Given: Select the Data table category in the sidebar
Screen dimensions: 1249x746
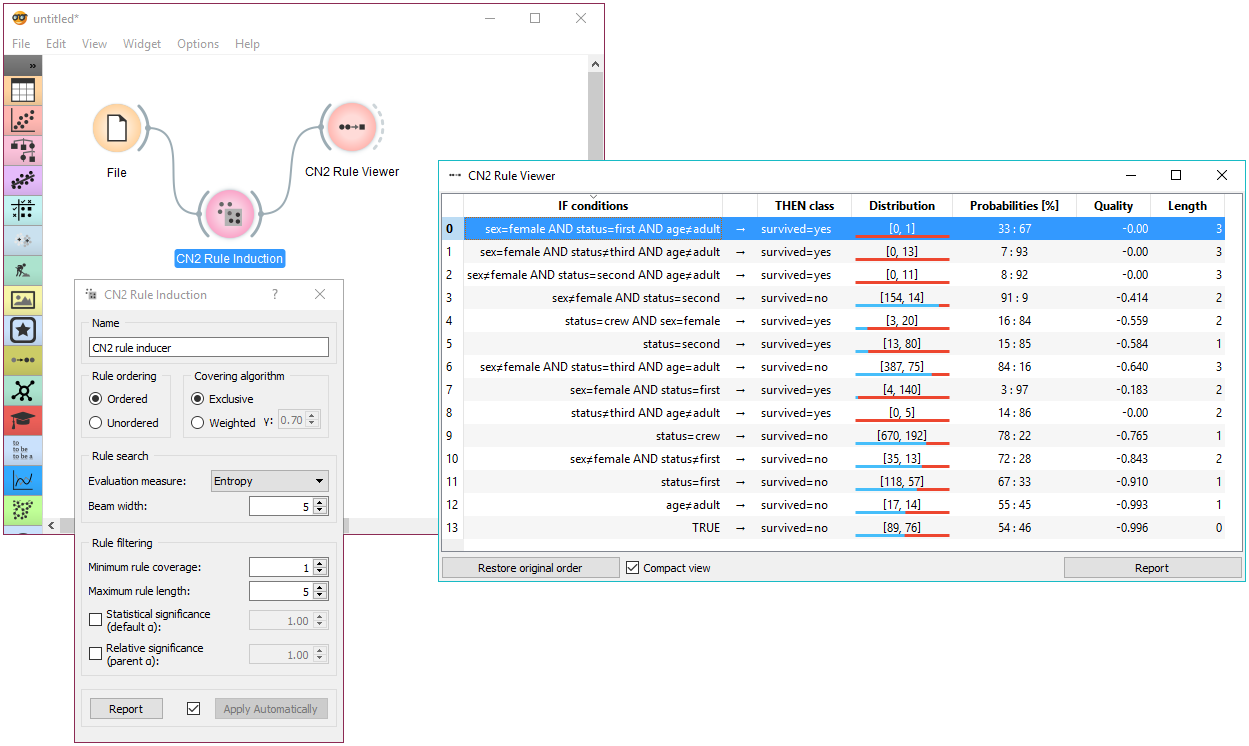Looking at the screenshot, I should coord(22,90).
